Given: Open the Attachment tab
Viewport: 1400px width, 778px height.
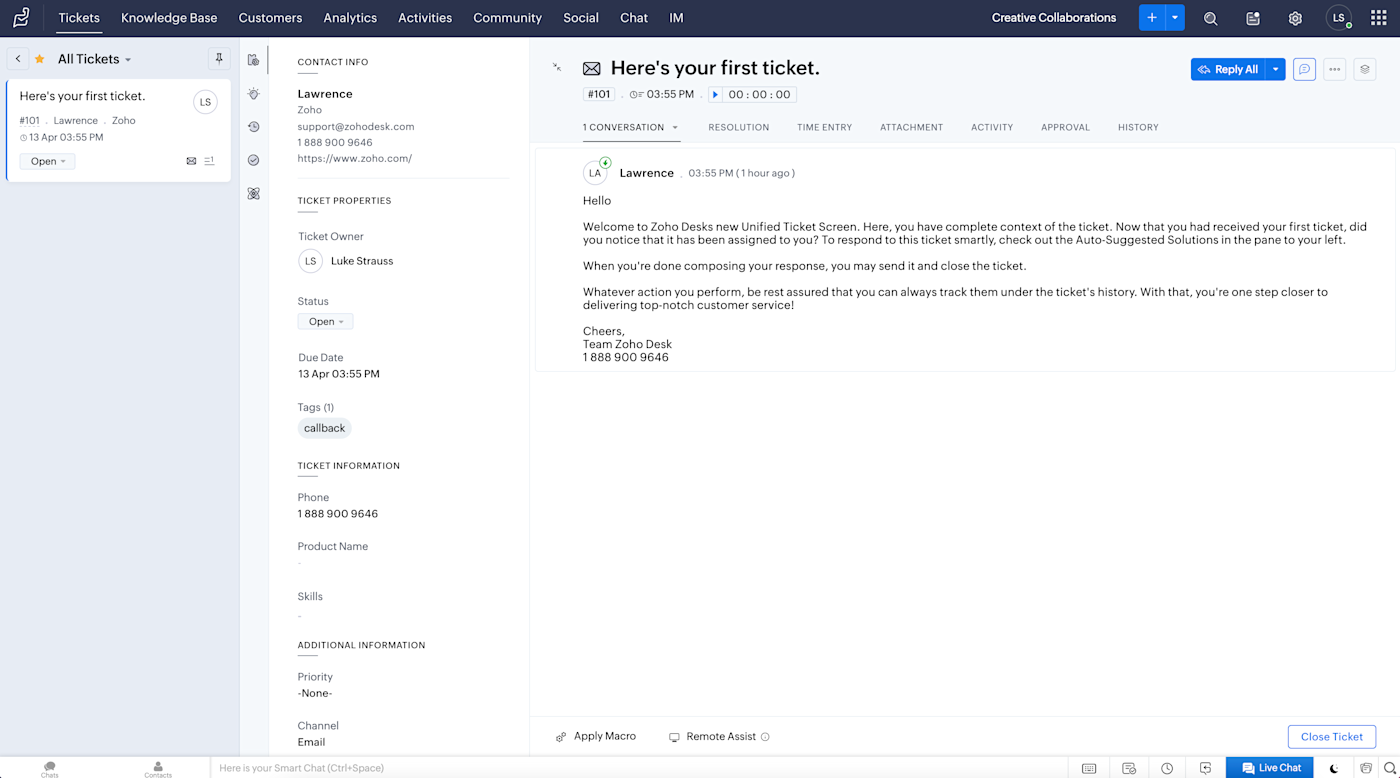Looking at the screenshot, I should point(911,127).
